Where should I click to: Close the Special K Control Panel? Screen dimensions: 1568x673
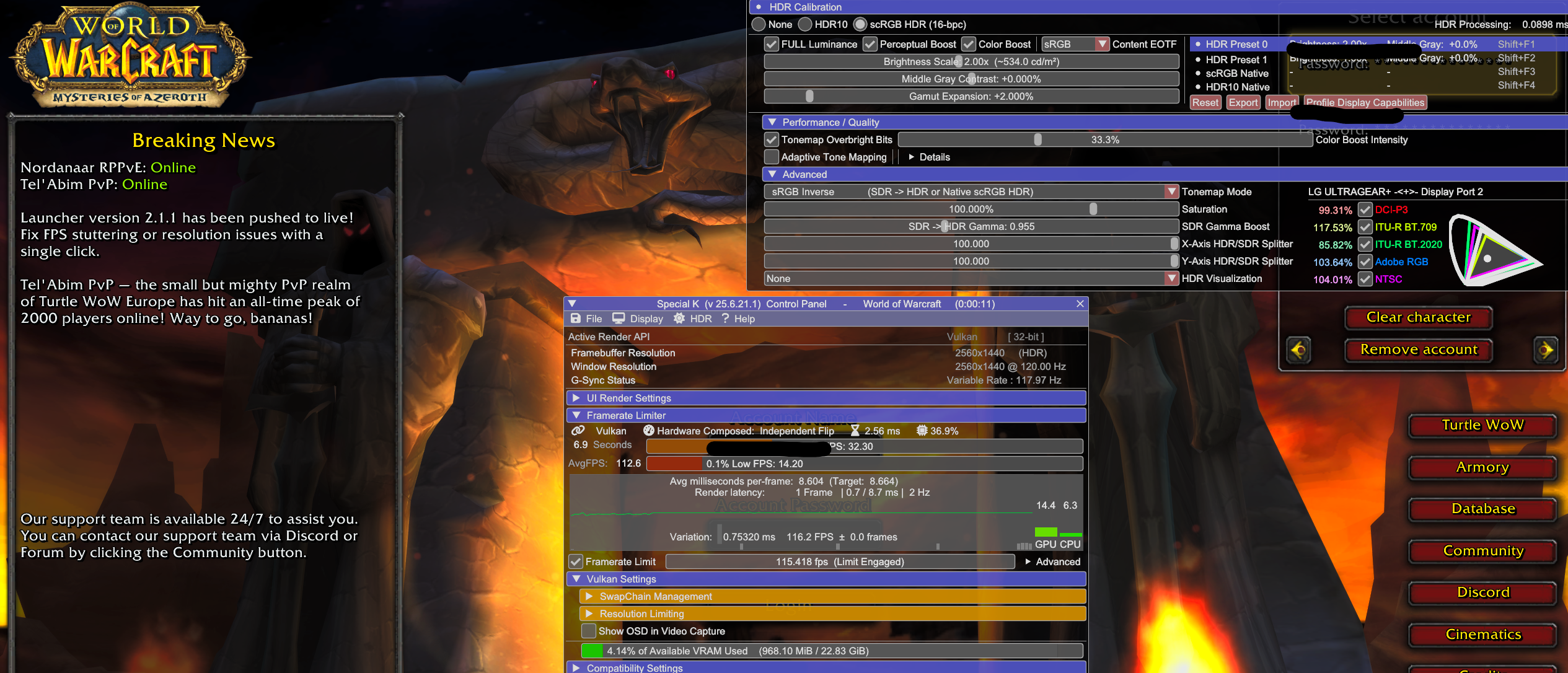coord(1080,304)
